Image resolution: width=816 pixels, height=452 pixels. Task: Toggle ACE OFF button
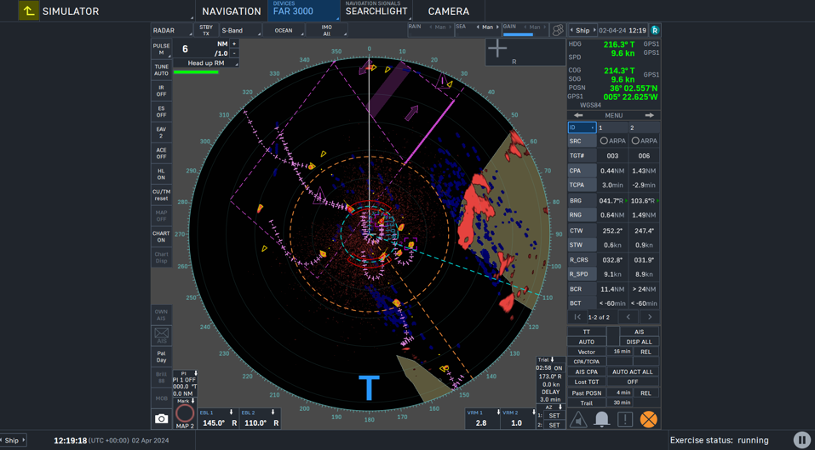click(161, 153)
